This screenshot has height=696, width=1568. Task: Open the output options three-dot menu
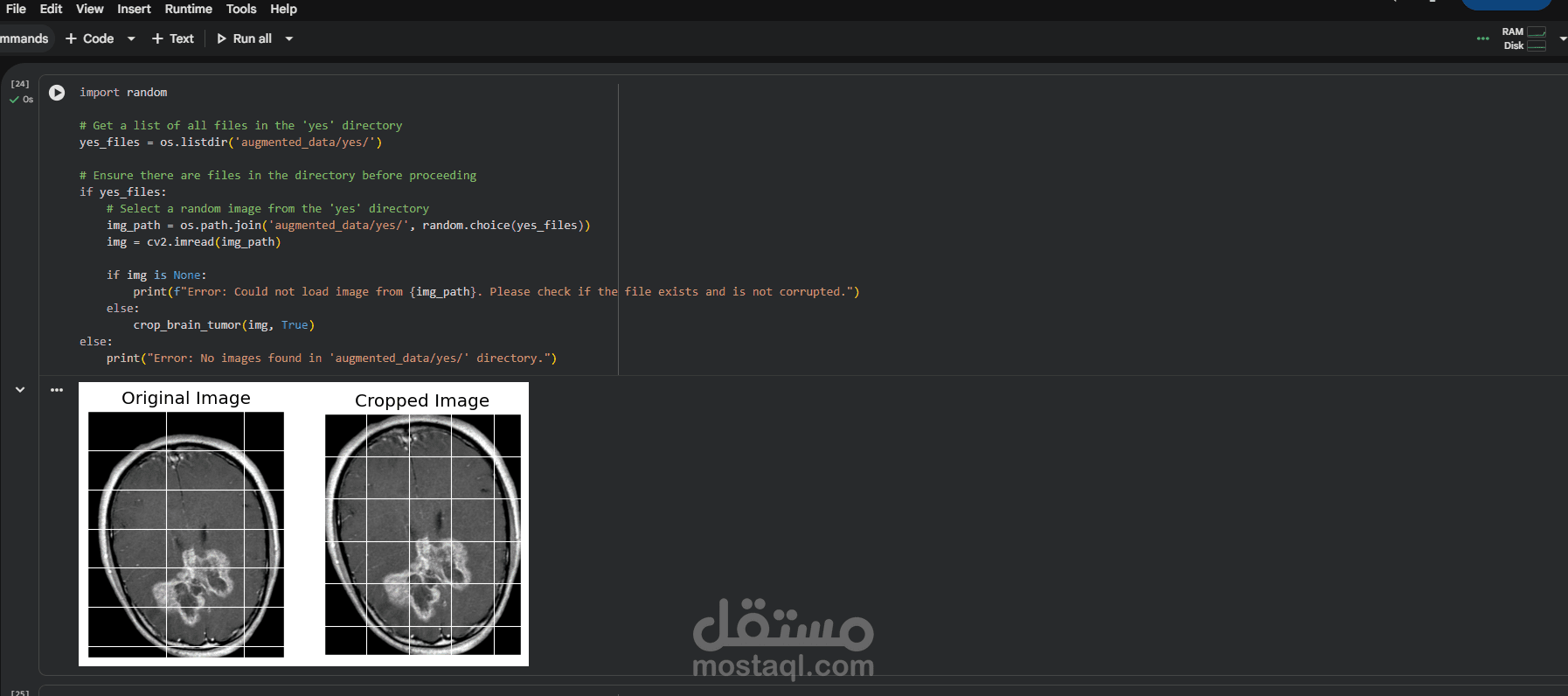[x=57, y=390]
